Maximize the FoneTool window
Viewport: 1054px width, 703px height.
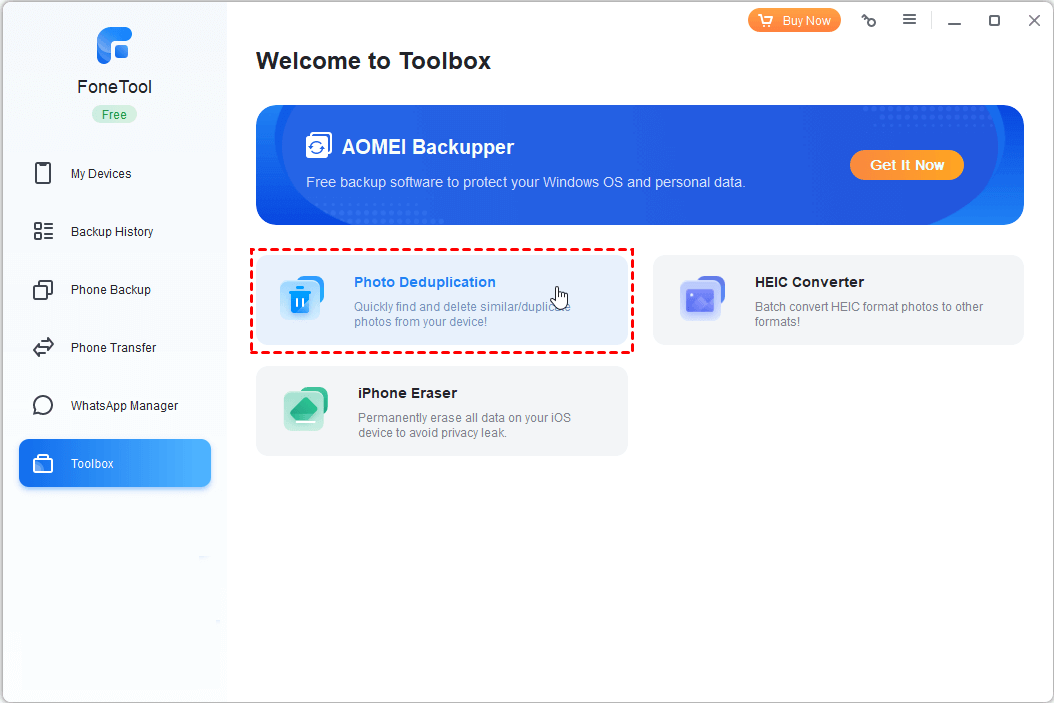pos(994,20)
